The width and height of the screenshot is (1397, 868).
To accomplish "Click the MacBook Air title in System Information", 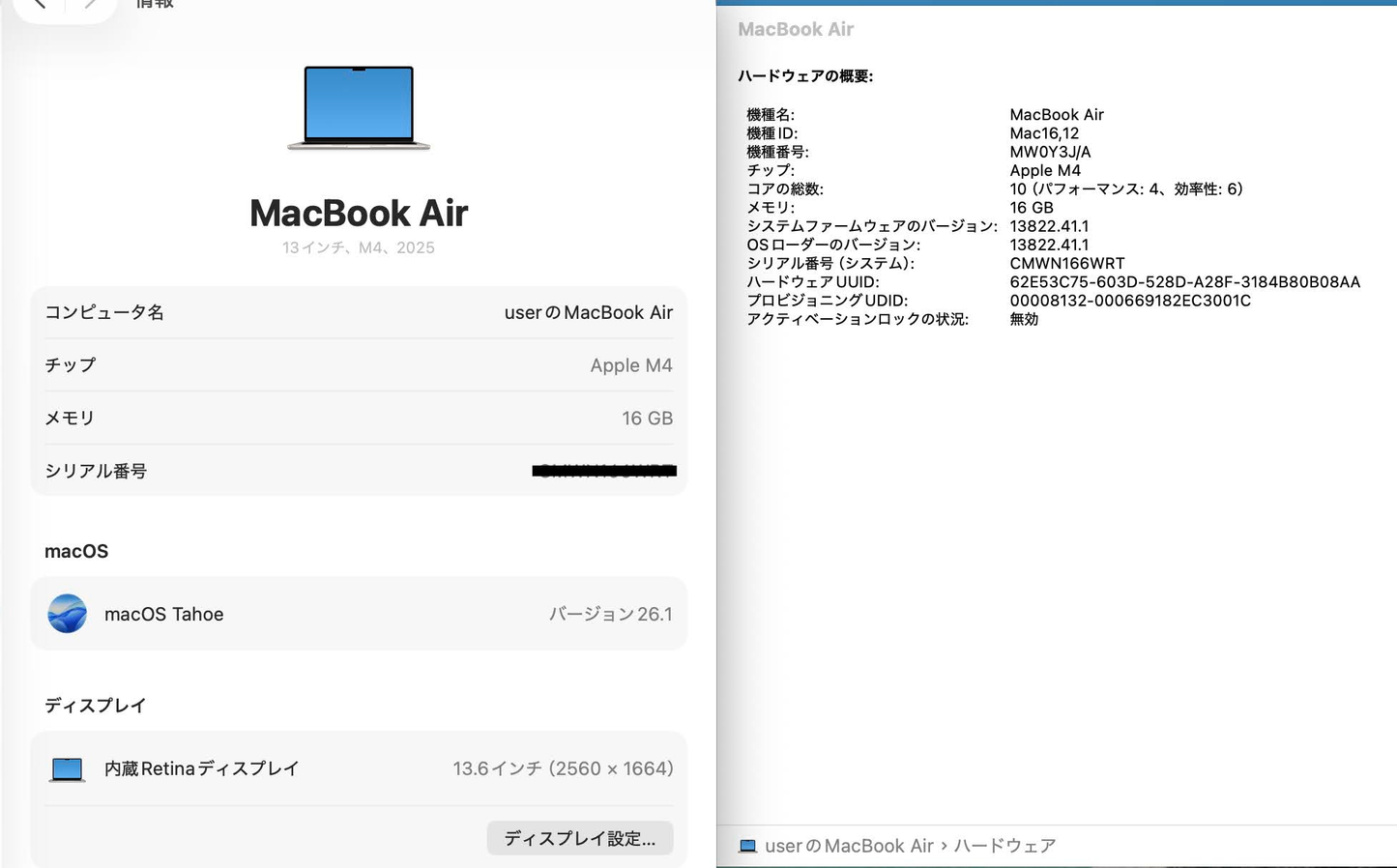I will click(796, 29).
